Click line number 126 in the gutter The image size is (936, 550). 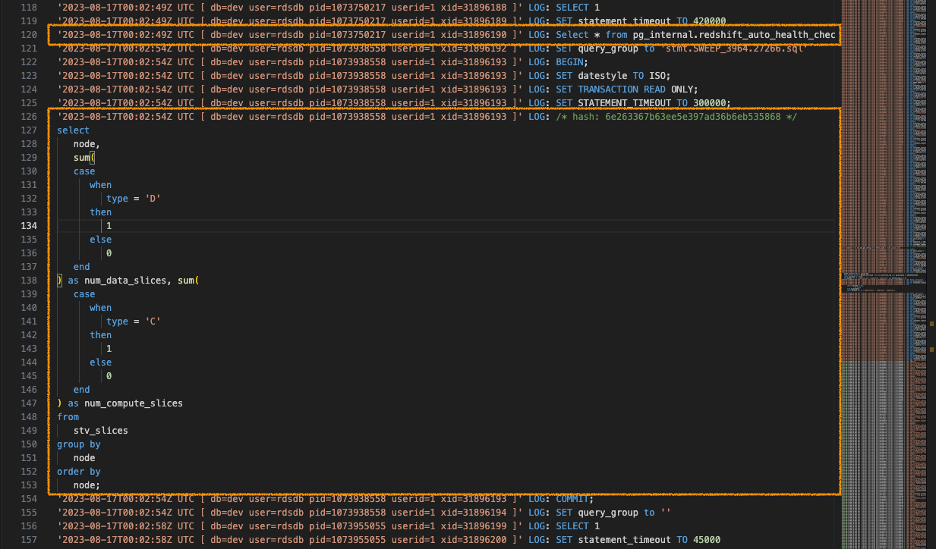click(29, 116)
